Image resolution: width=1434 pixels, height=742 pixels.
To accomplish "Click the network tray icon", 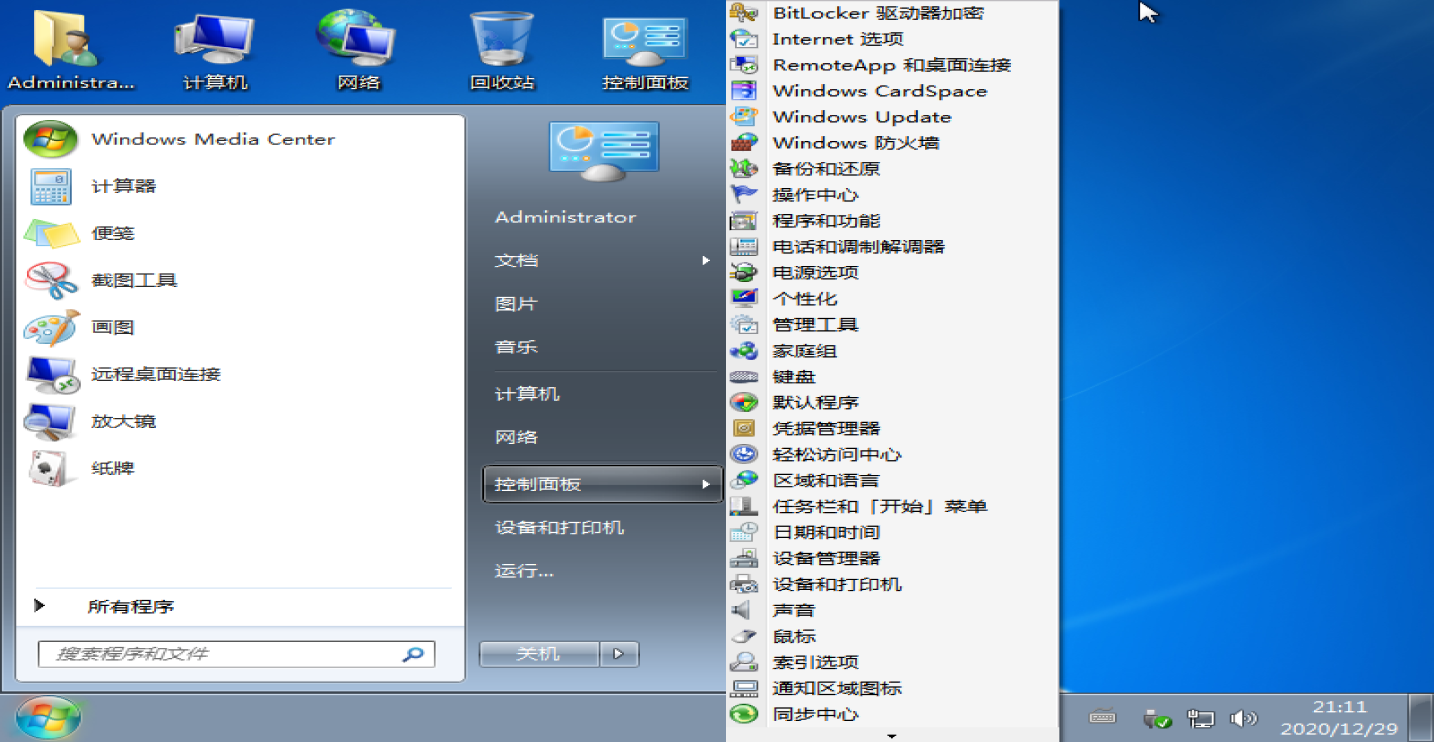I will pos(1200,718).
